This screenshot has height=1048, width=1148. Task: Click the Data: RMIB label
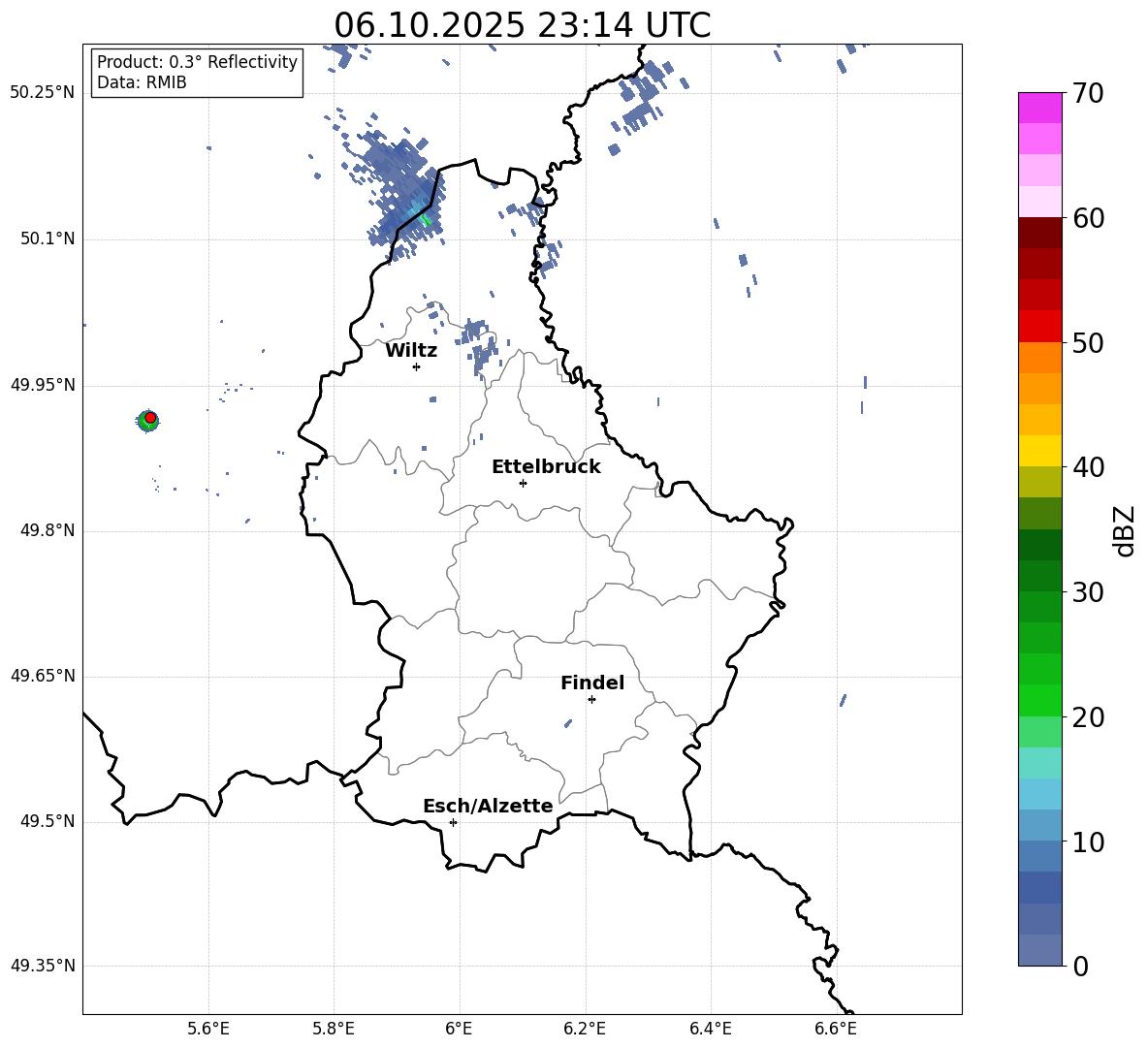pos(142,82)
